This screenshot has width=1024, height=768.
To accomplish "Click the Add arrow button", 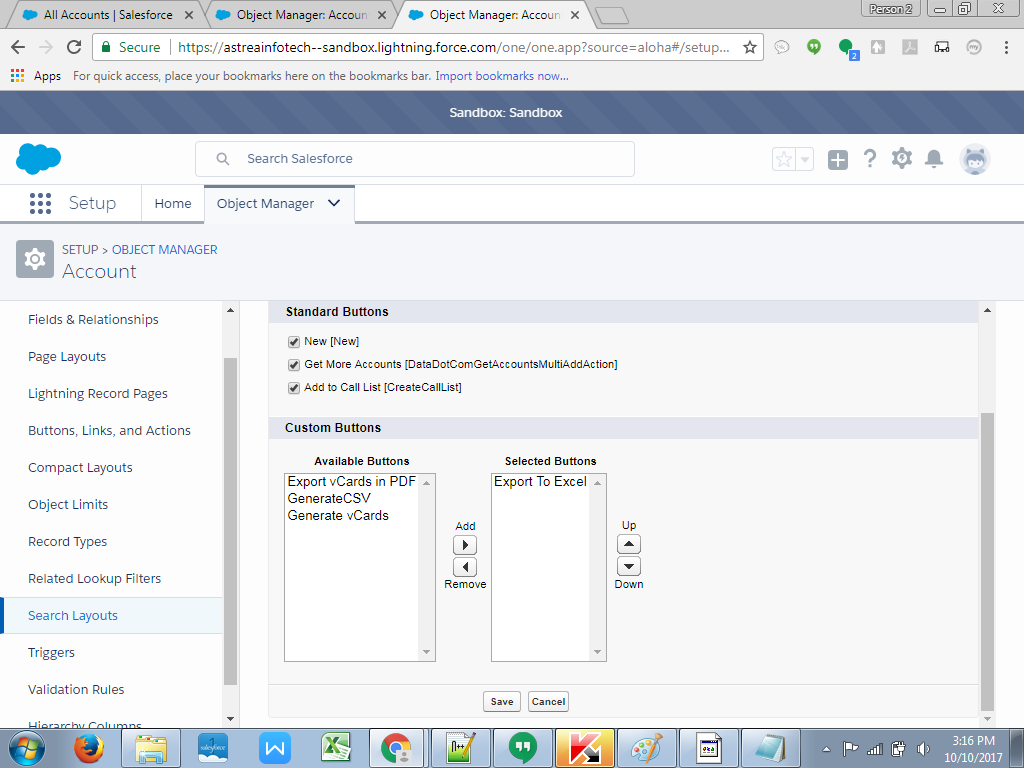I will pyautogui.click(x=465, y=545).
